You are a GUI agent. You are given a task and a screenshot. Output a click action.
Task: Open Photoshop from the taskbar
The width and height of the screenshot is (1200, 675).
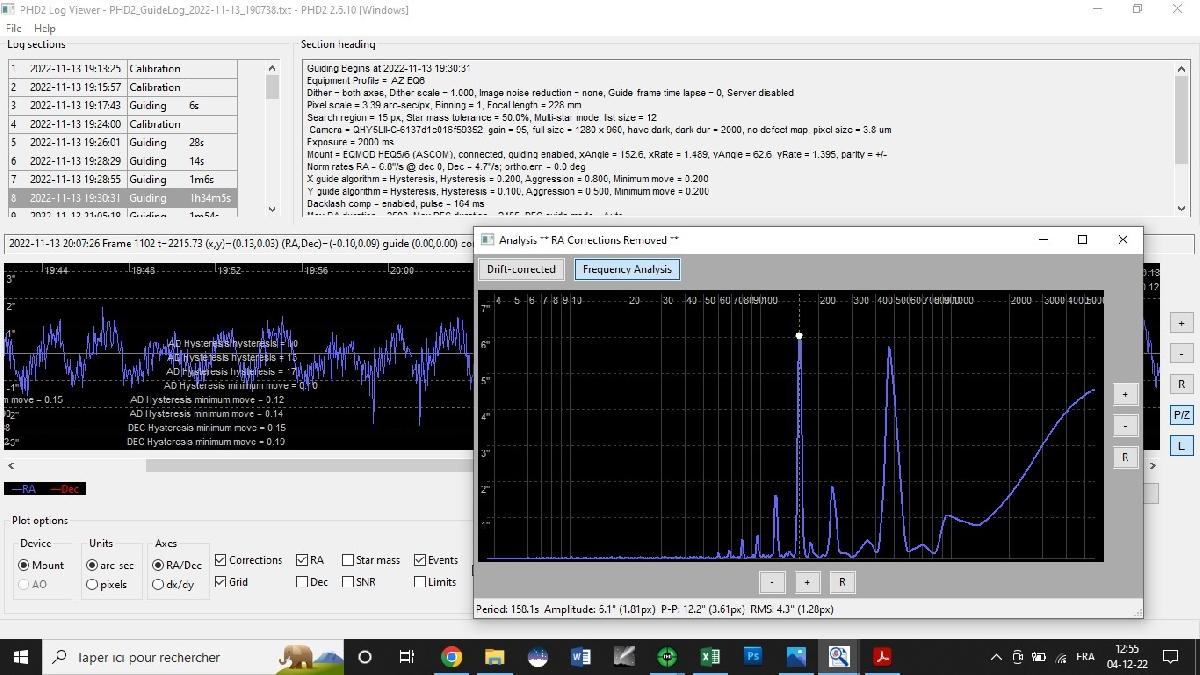point(753,657)
